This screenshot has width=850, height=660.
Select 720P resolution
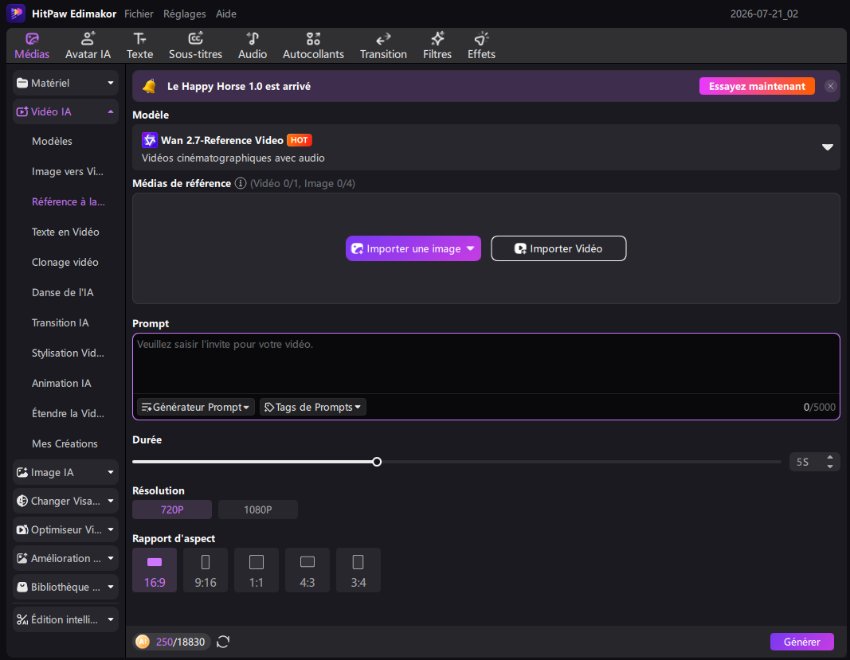(x=172, y=510)
